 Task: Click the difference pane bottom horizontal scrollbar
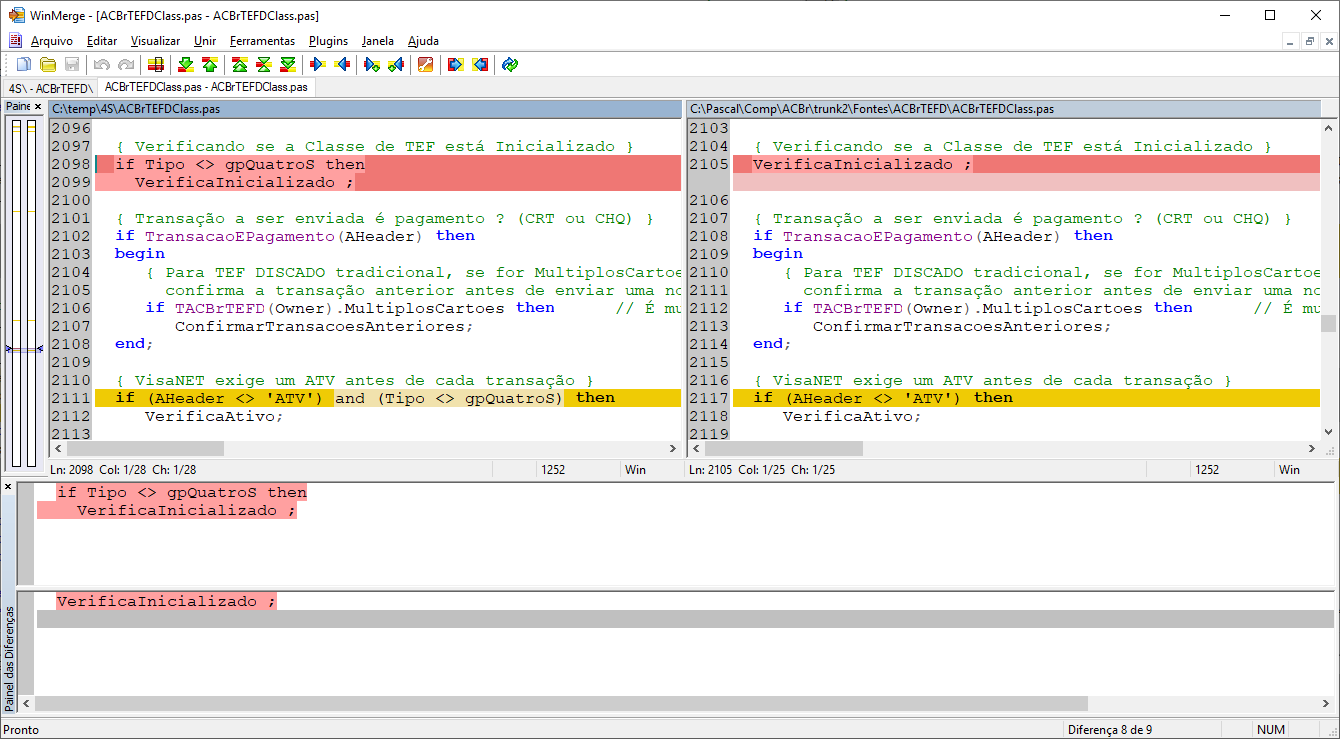point(561,703)
